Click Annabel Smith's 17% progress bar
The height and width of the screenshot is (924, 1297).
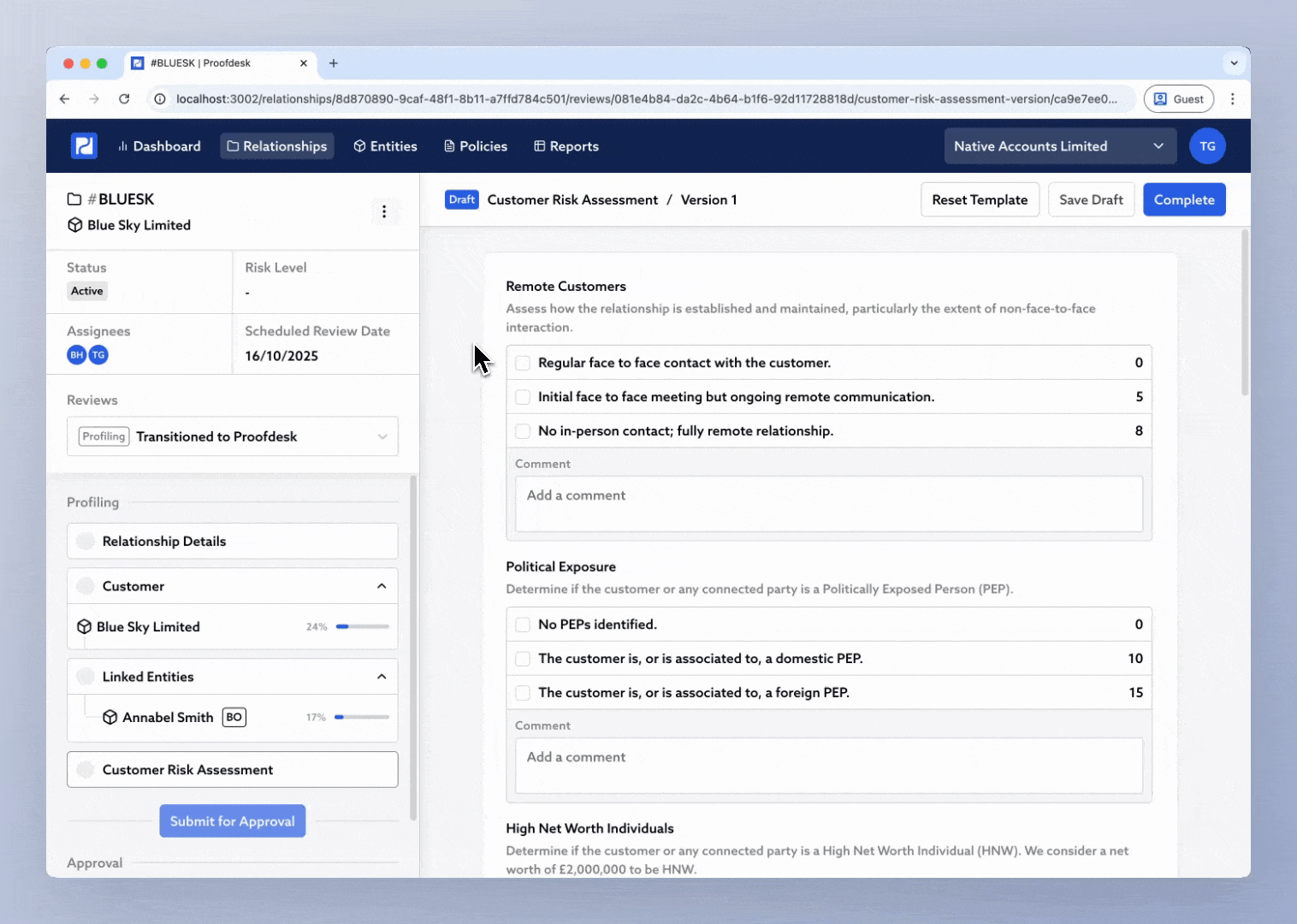362,717
